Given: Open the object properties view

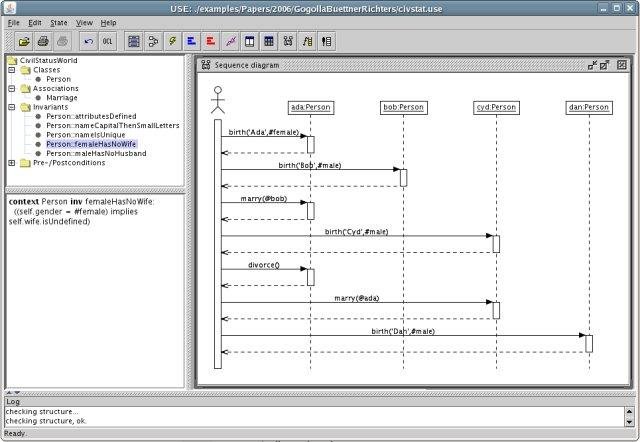Looking at the screenshot, I should click(249, 41).
